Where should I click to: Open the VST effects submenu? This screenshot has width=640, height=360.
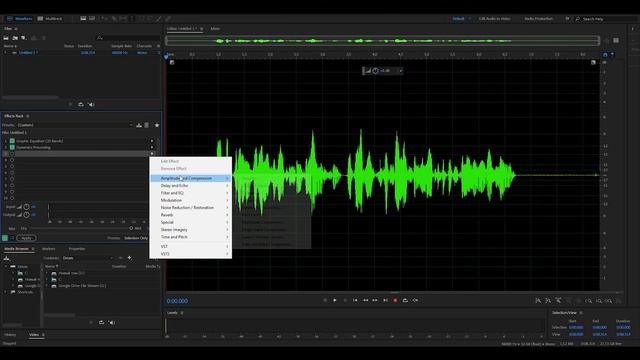191,247
